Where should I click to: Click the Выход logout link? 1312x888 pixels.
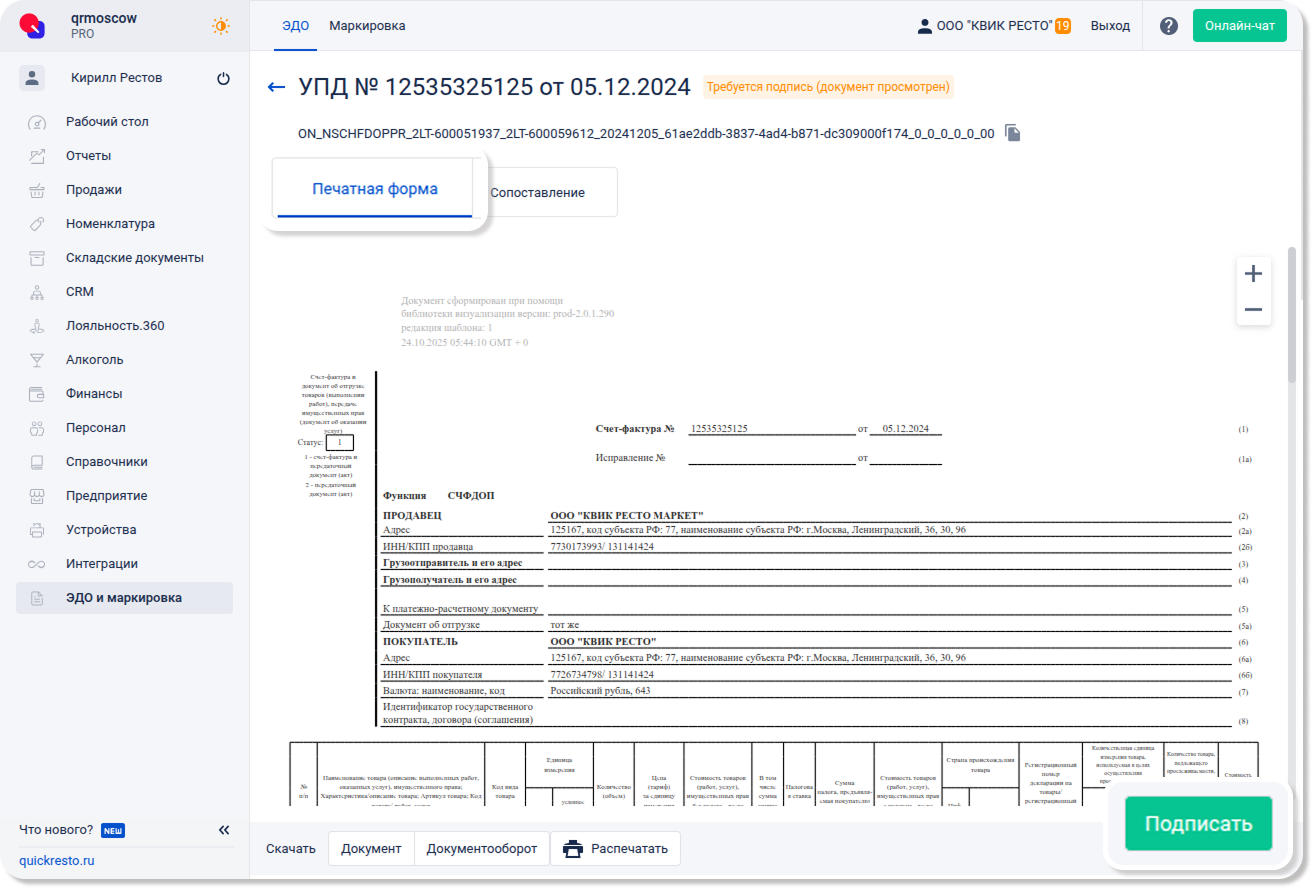(1110, 26)
